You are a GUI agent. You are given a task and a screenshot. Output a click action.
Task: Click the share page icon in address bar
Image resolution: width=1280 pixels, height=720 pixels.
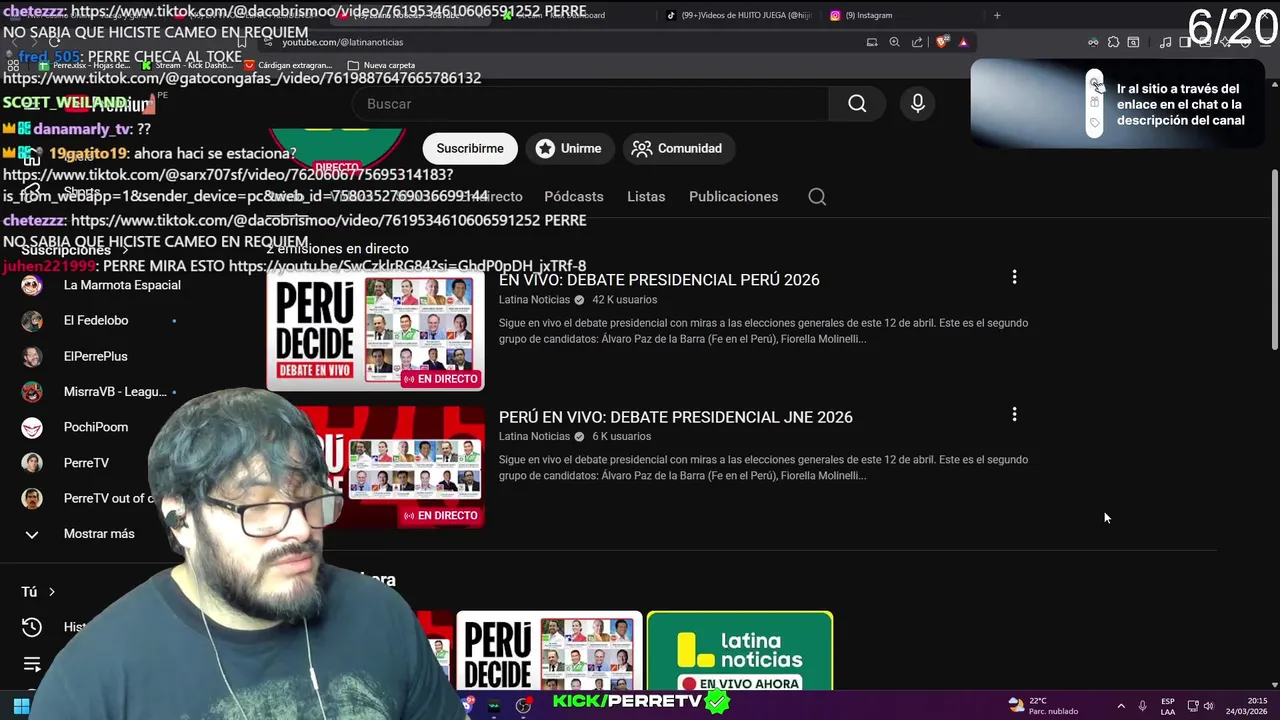917,42
